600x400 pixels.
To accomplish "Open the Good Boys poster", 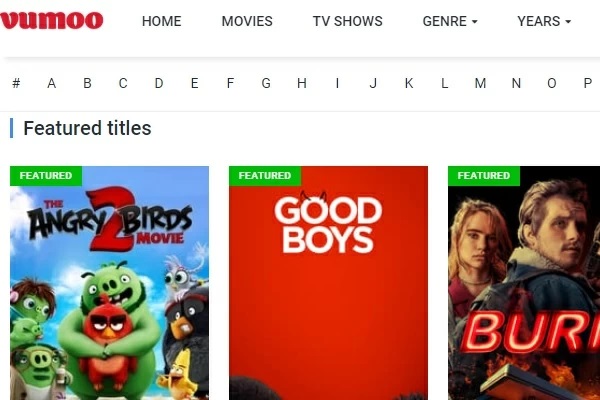I will [328, 283].
